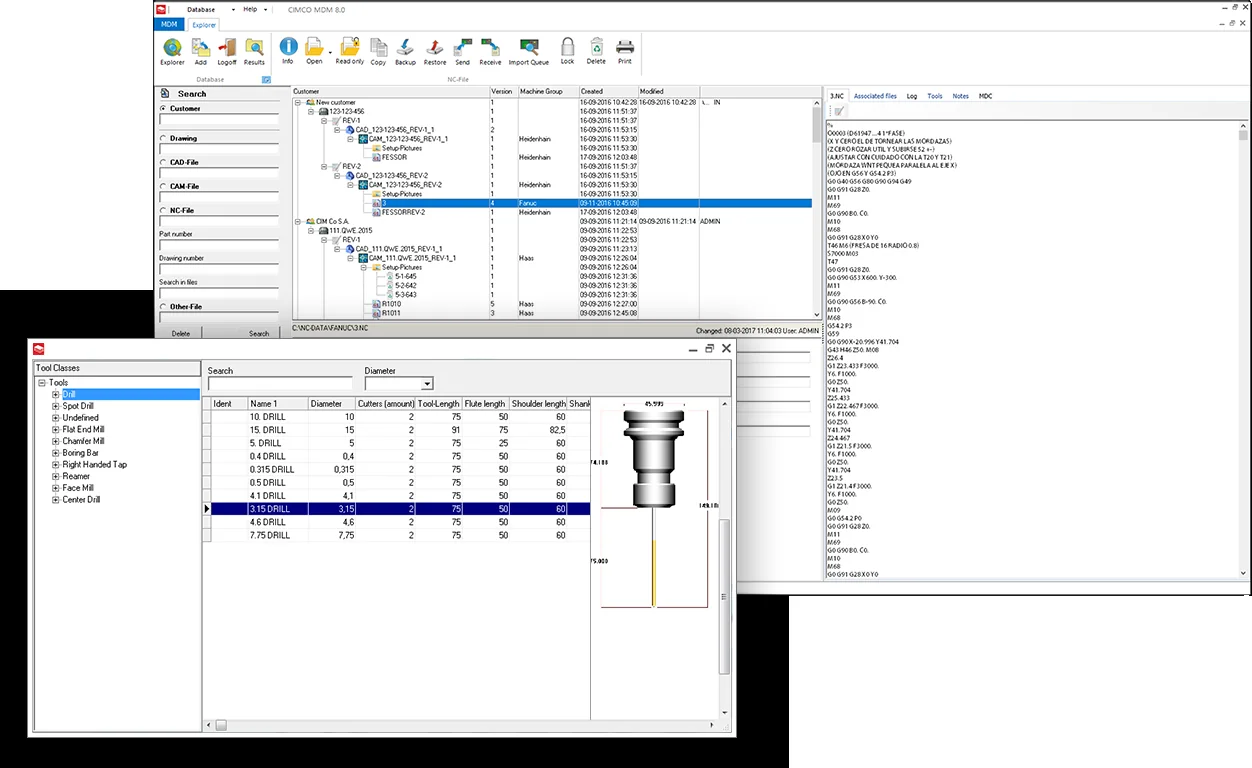Switch to the MDM tab
Image resolution: width=1252 pixels, height=768 pixels.
coord(168,24)
